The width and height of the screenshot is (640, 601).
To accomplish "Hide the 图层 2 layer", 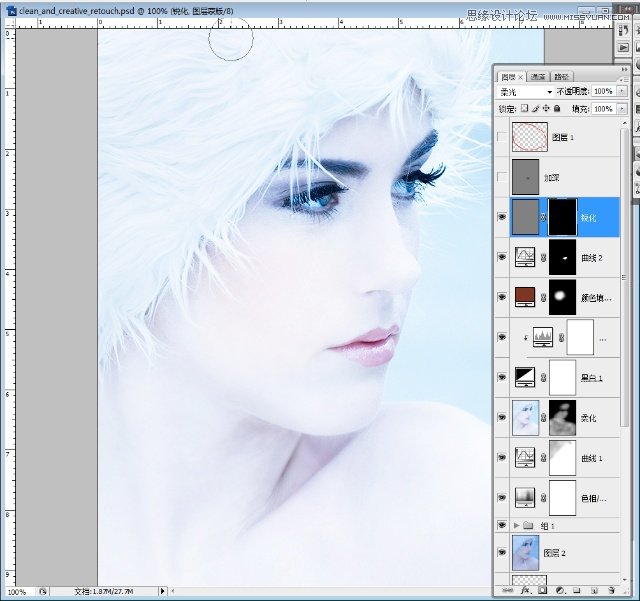I will pyautogui.click(x=502, y=552).
